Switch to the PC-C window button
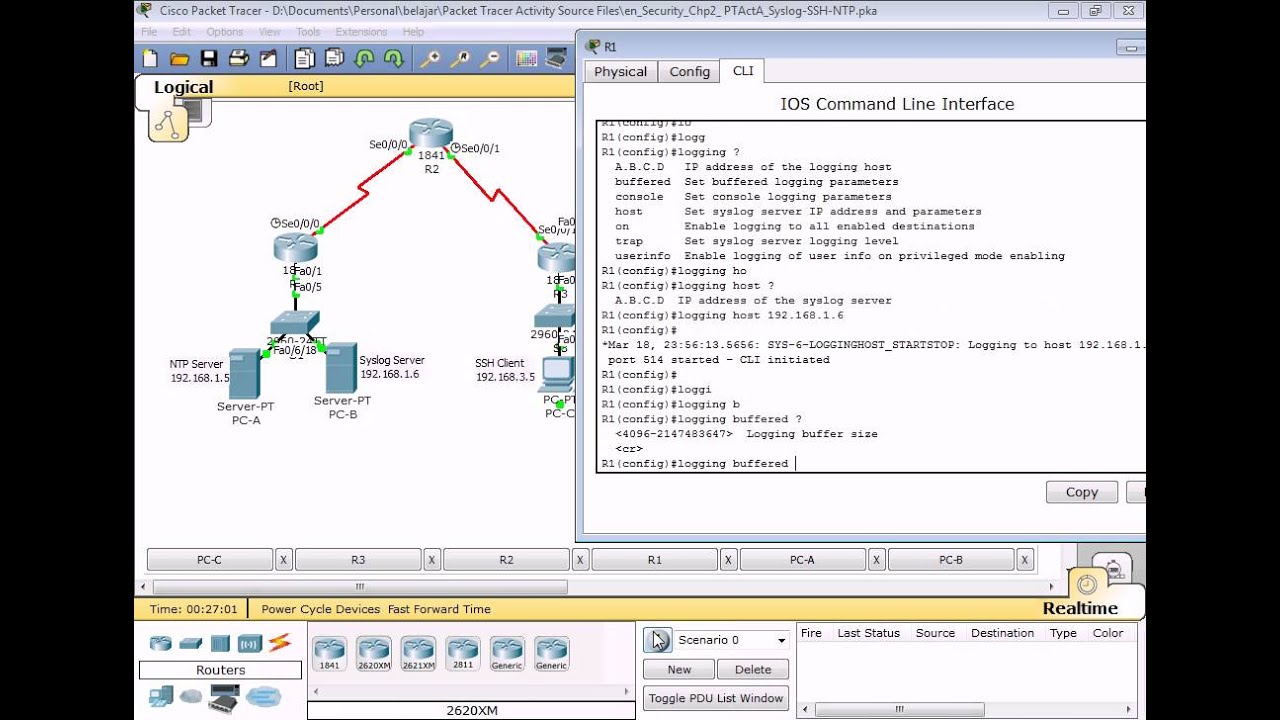This screenshot has width=1280, height=720. pyautogui.click(x=210, y=560)
